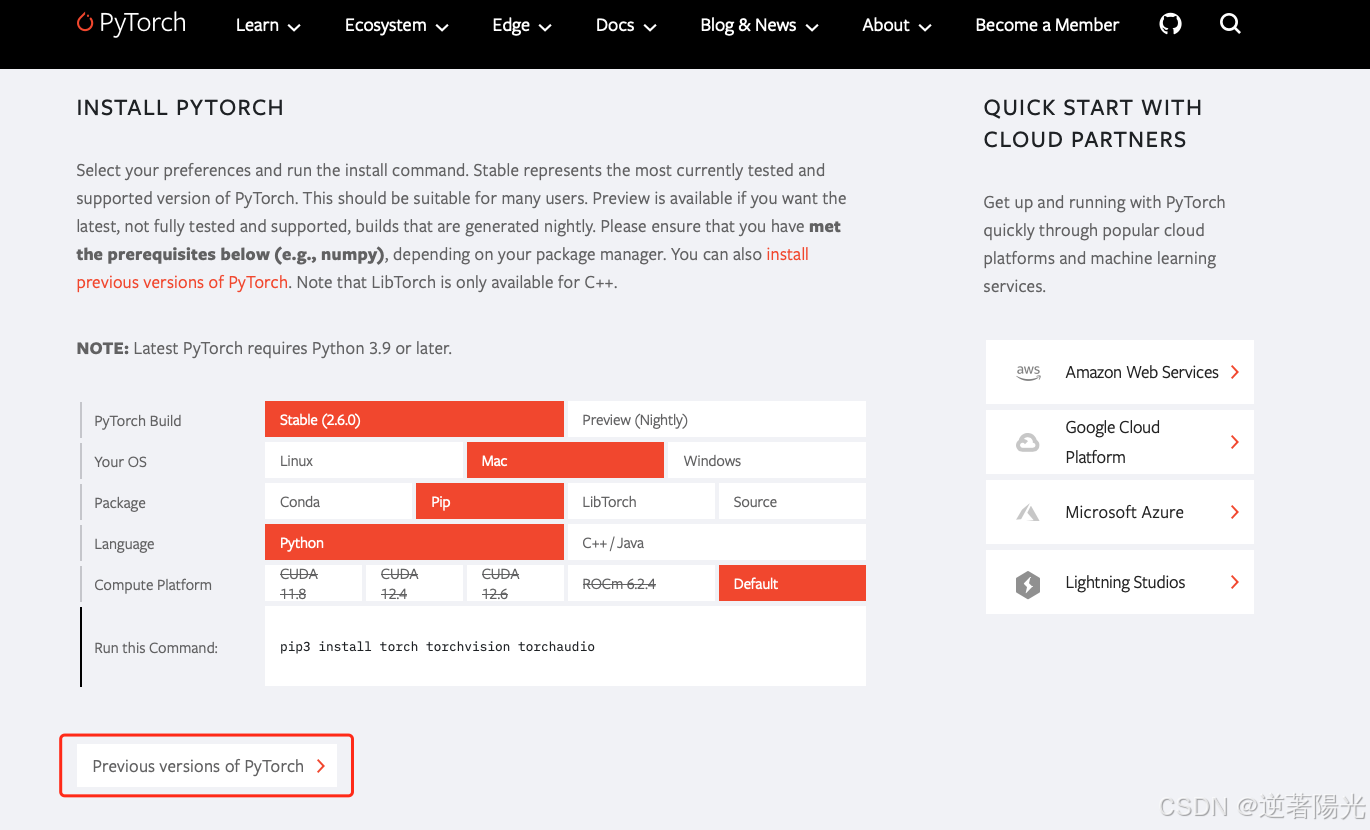Click the Run this Command label
The width and height of the screenshot is (1370, 830).
coord(156,648)
